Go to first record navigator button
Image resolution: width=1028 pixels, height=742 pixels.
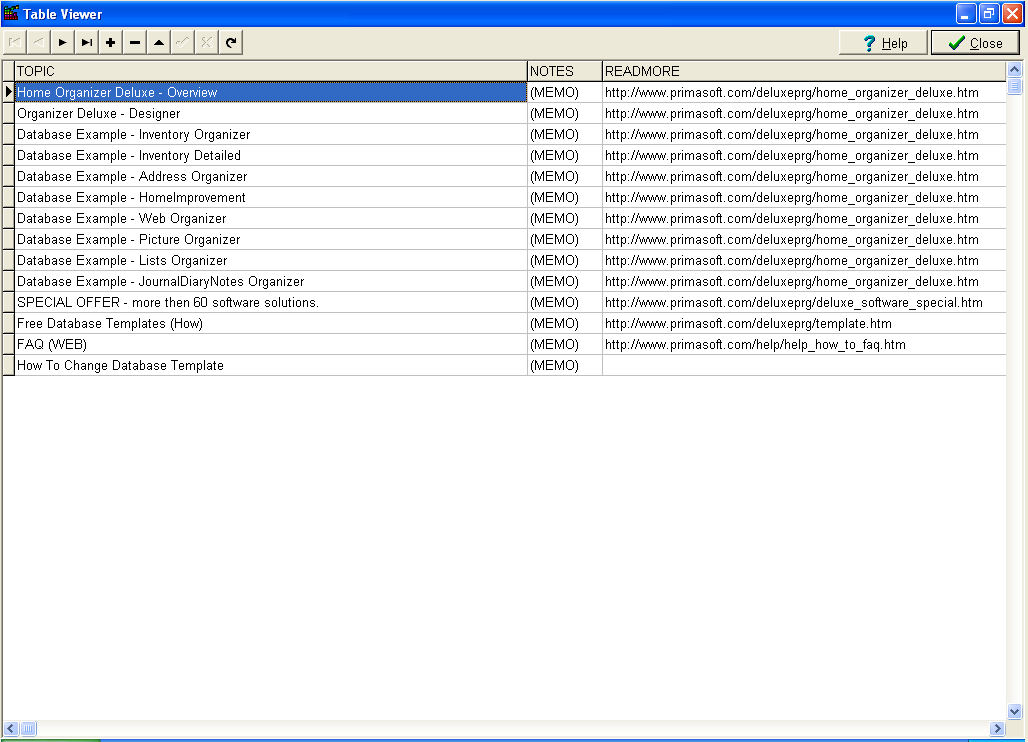(14, 43)
